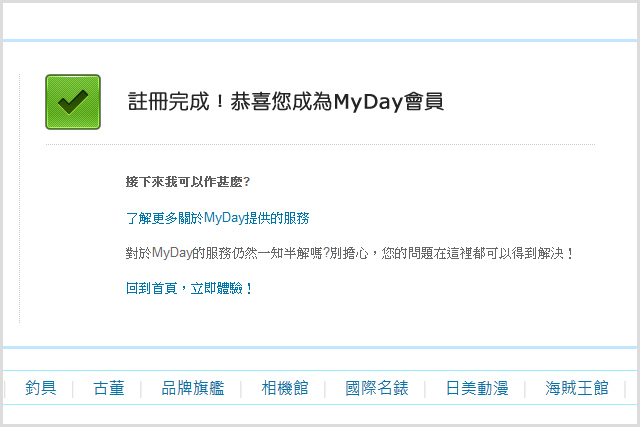Screen dimensions: 640x427
Task: Click the separator between 日美動漫 and 海賊王館
Action: tap(526, 388)
